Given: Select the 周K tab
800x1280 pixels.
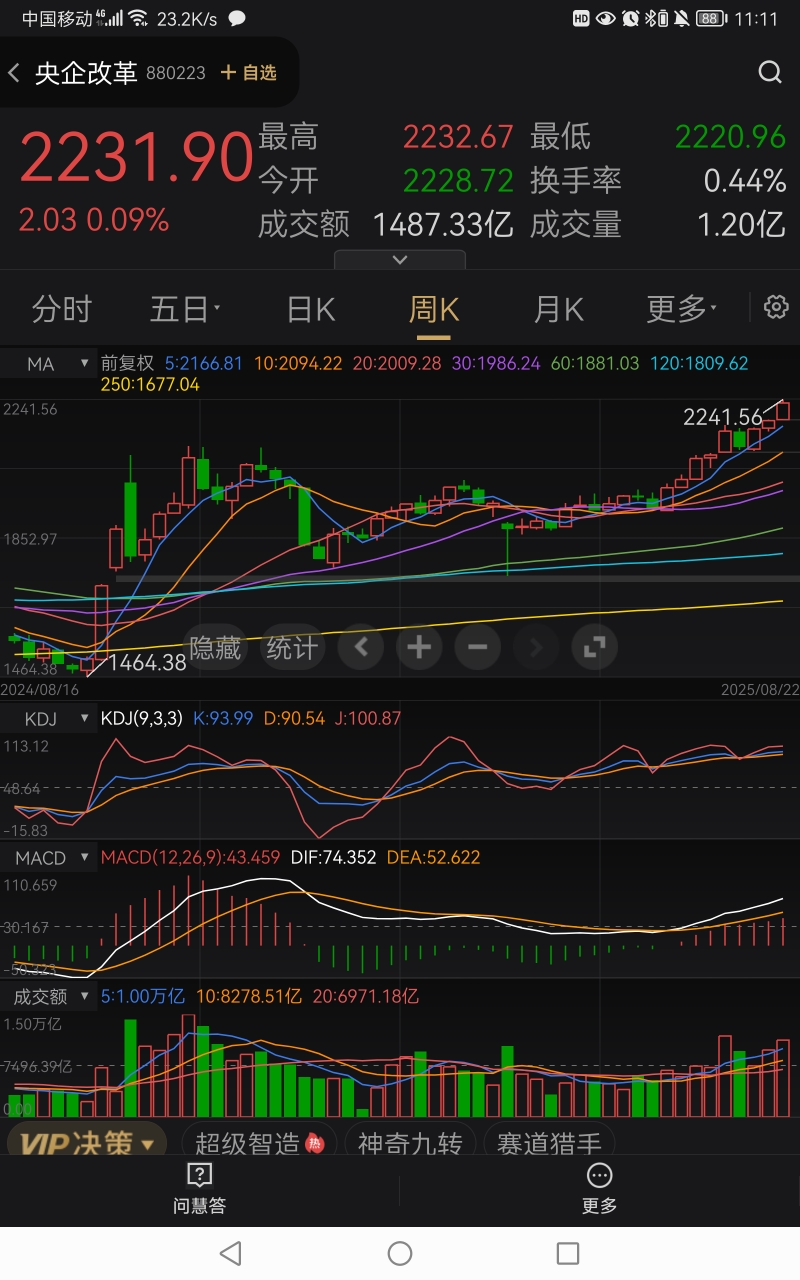Looking at the screenshot, I should coord(434,309).
